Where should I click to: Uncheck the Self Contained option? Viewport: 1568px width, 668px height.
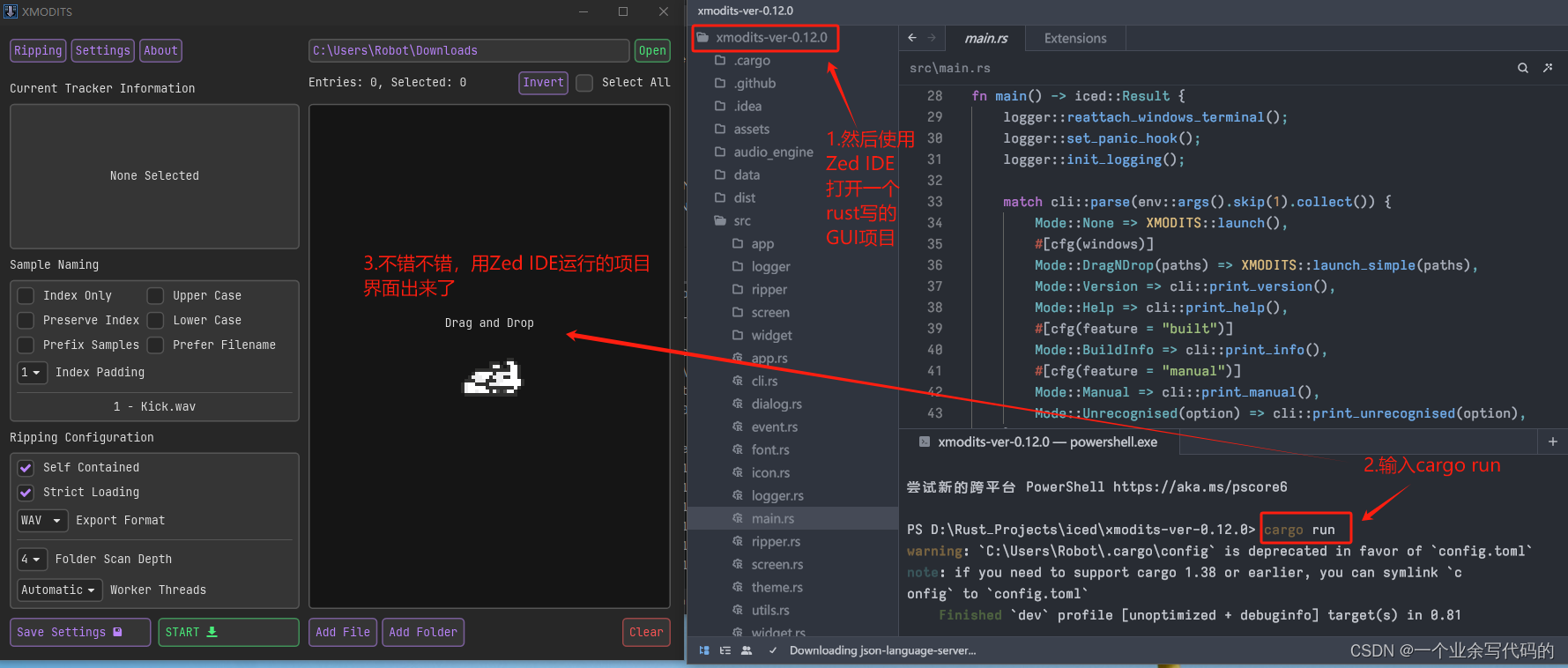pos(26,467)
